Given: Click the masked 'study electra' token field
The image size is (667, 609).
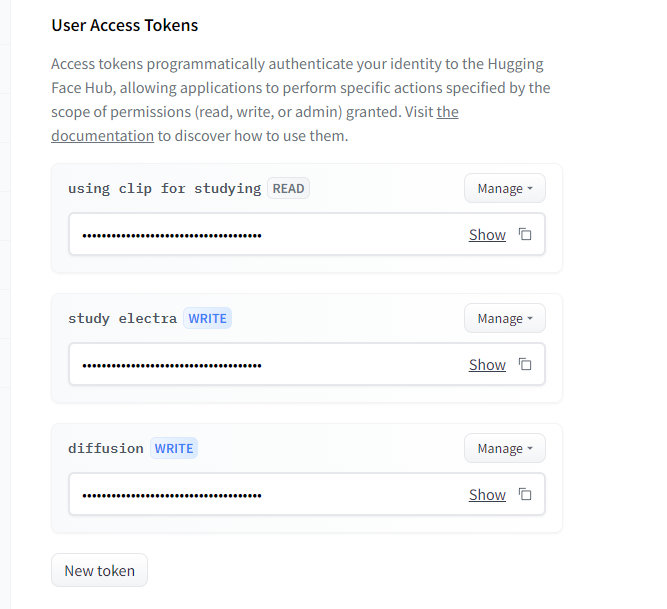Looking at the screenshot, I should coord(307,364).
